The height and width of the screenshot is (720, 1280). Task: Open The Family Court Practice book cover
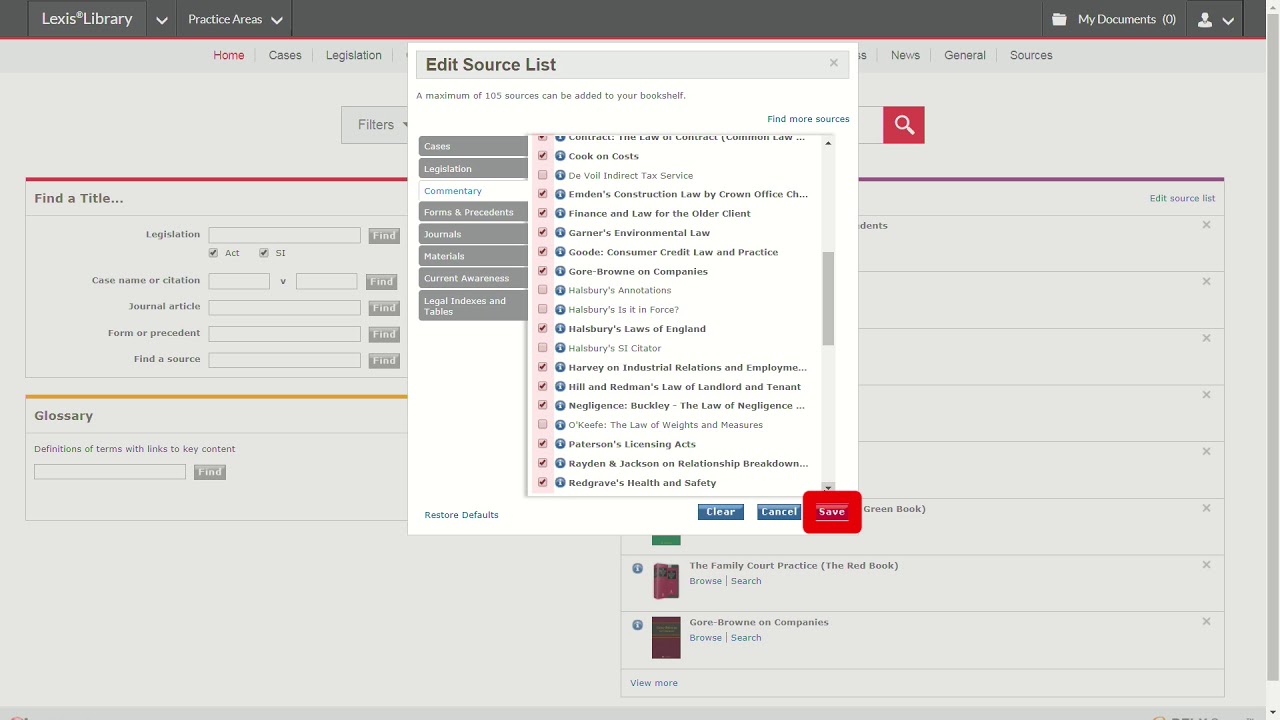coord(666,581)
